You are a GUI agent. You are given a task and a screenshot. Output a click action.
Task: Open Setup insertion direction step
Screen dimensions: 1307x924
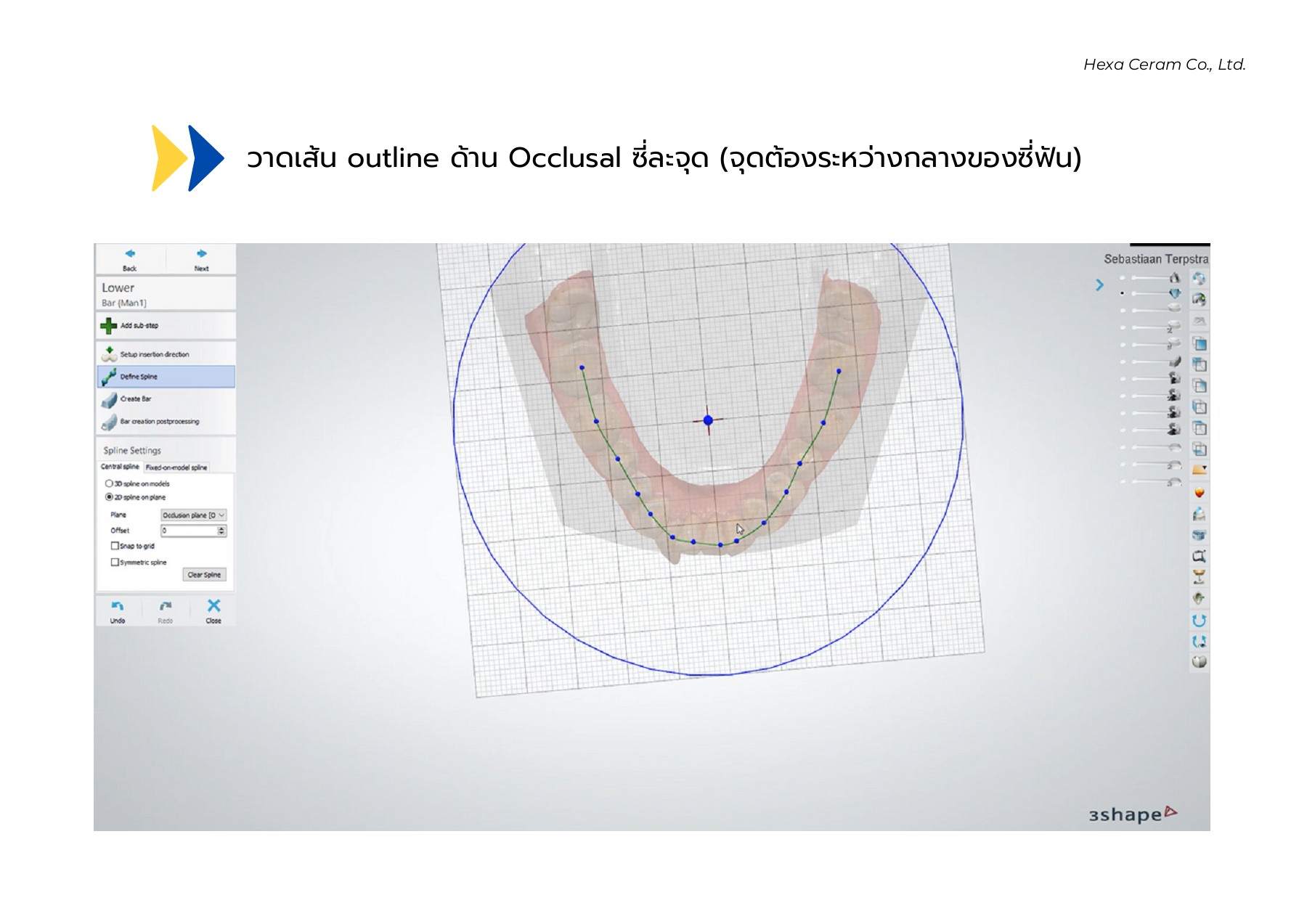pos(166,354)
